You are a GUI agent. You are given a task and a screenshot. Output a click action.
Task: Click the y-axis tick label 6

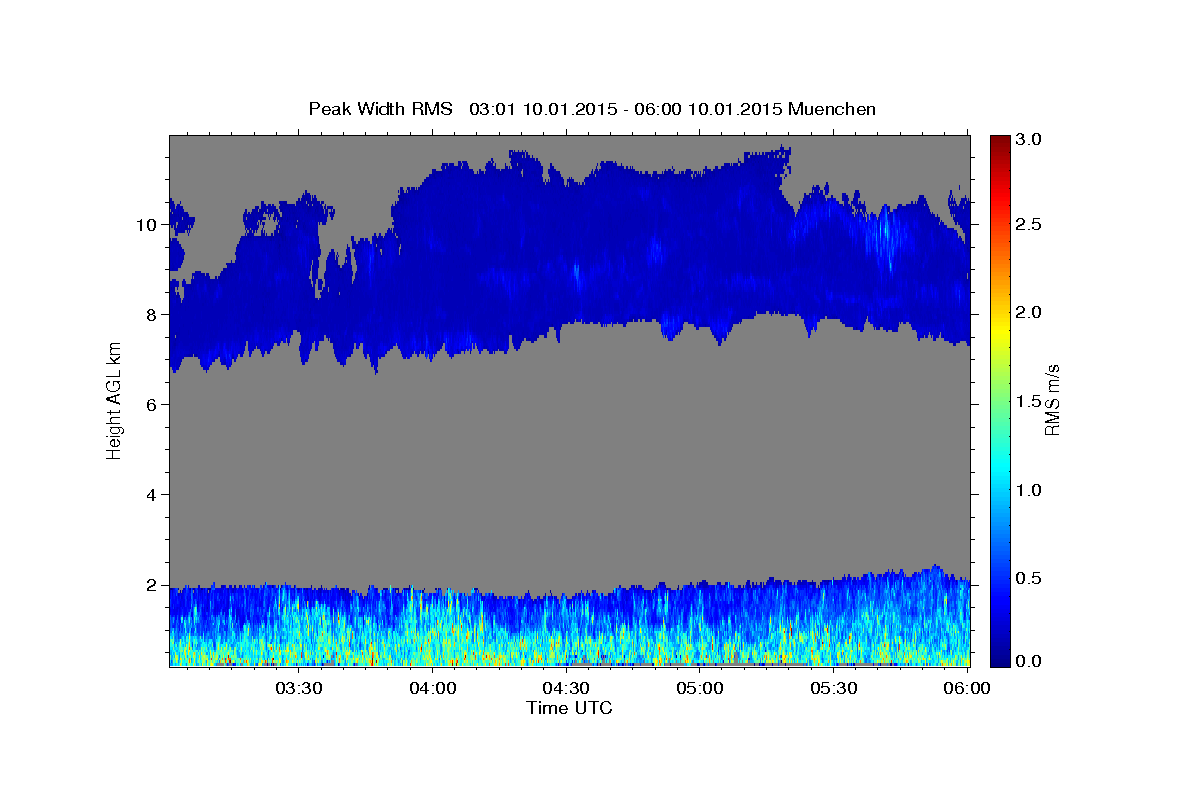pos(152,405)
